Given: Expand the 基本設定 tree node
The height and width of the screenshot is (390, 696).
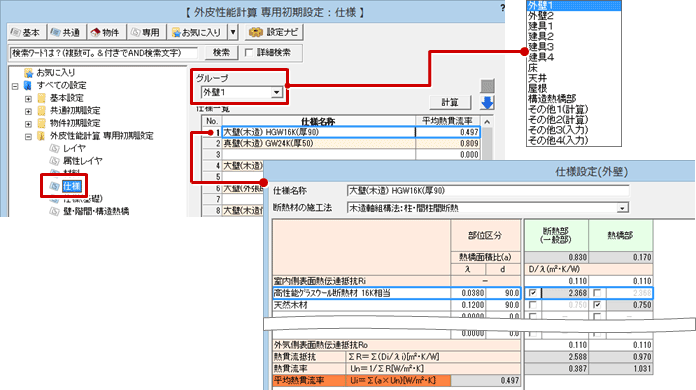Looking at the screenshot, I should 28,98.
